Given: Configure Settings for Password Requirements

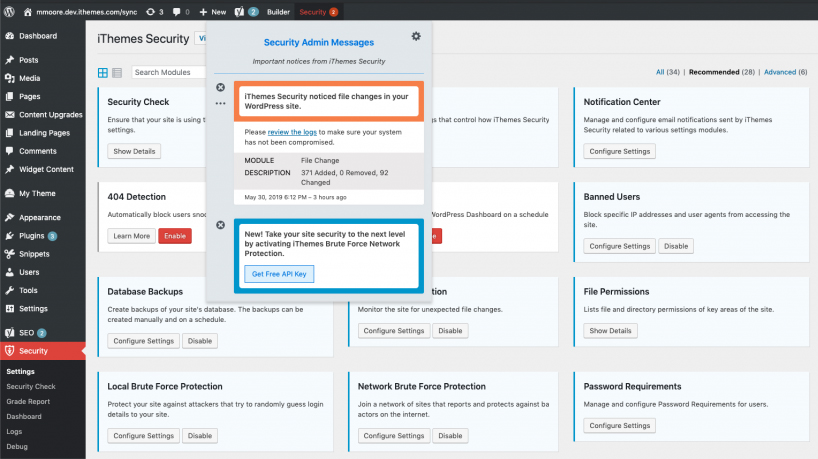Looking at the screenshot, I should point(619,426).
